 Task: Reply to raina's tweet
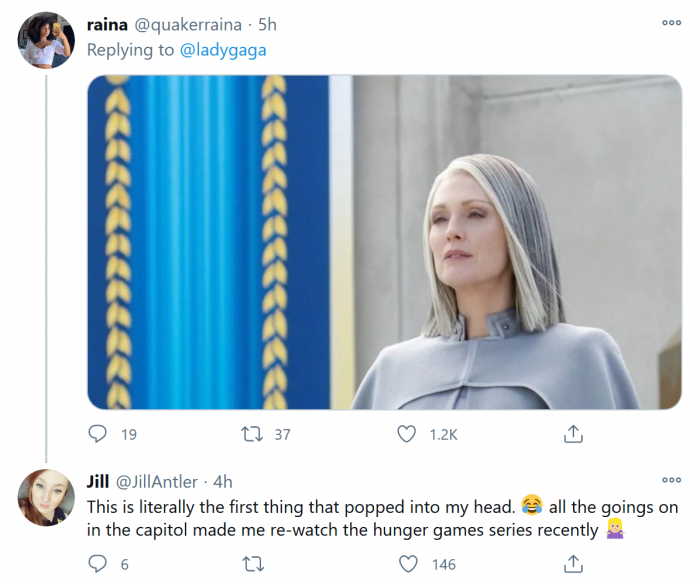pyautogui.click(x=98, y=434)
